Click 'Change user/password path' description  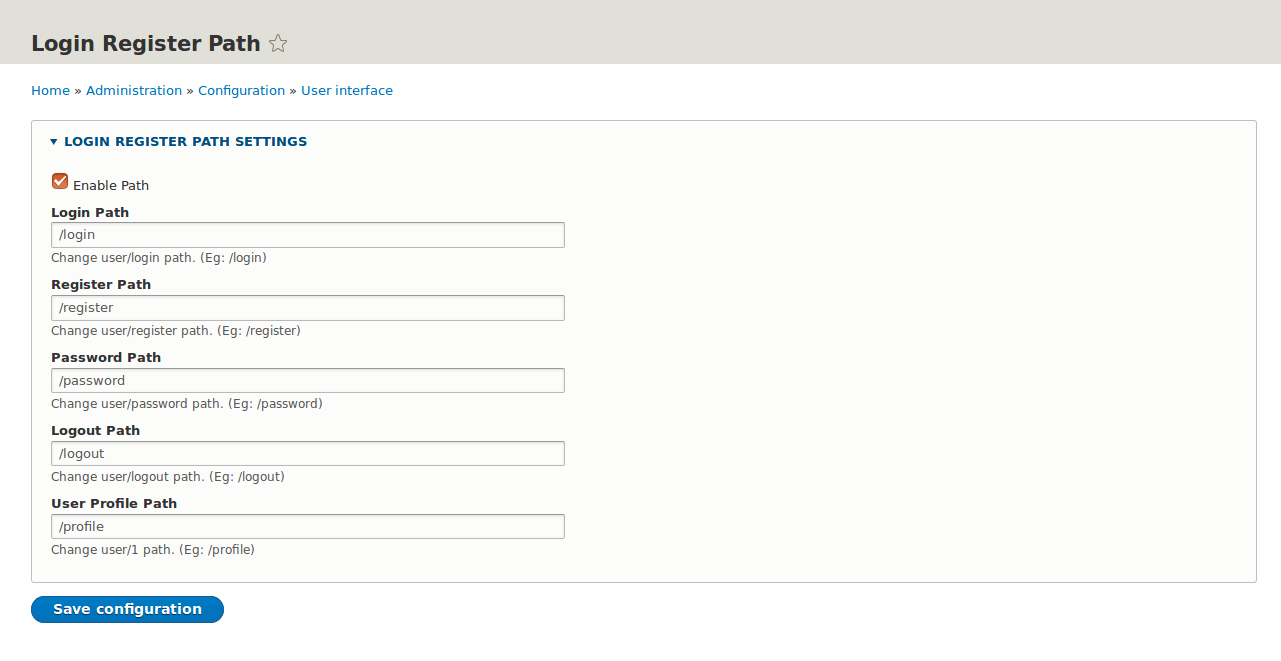click(x=187, y=404)
